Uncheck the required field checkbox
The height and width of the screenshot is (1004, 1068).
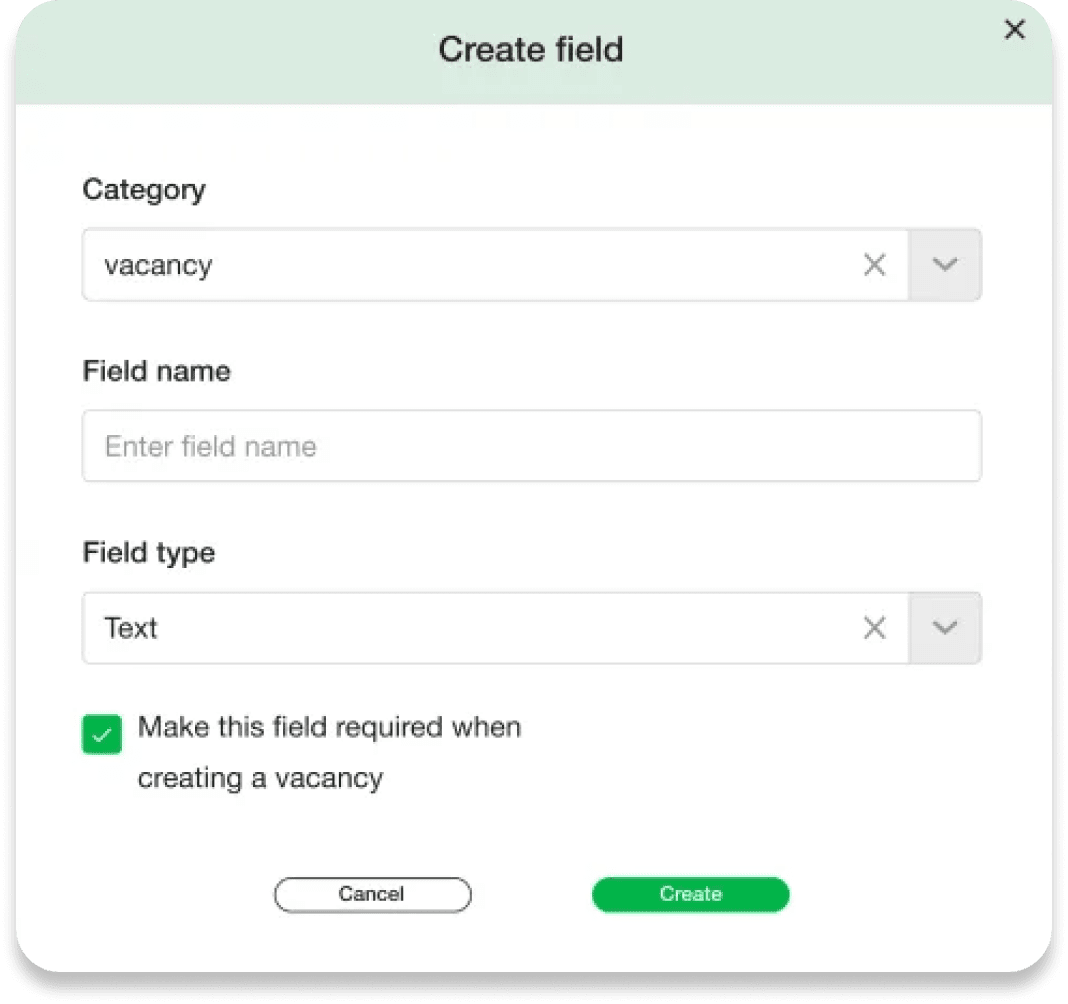click(x=102, y=734)
